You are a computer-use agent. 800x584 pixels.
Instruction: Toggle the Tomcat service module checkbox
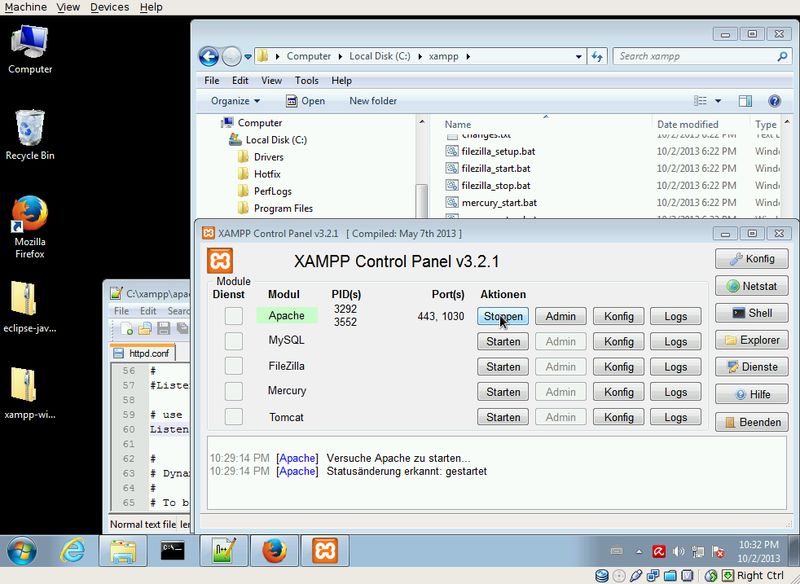click(x=233, y=417)
